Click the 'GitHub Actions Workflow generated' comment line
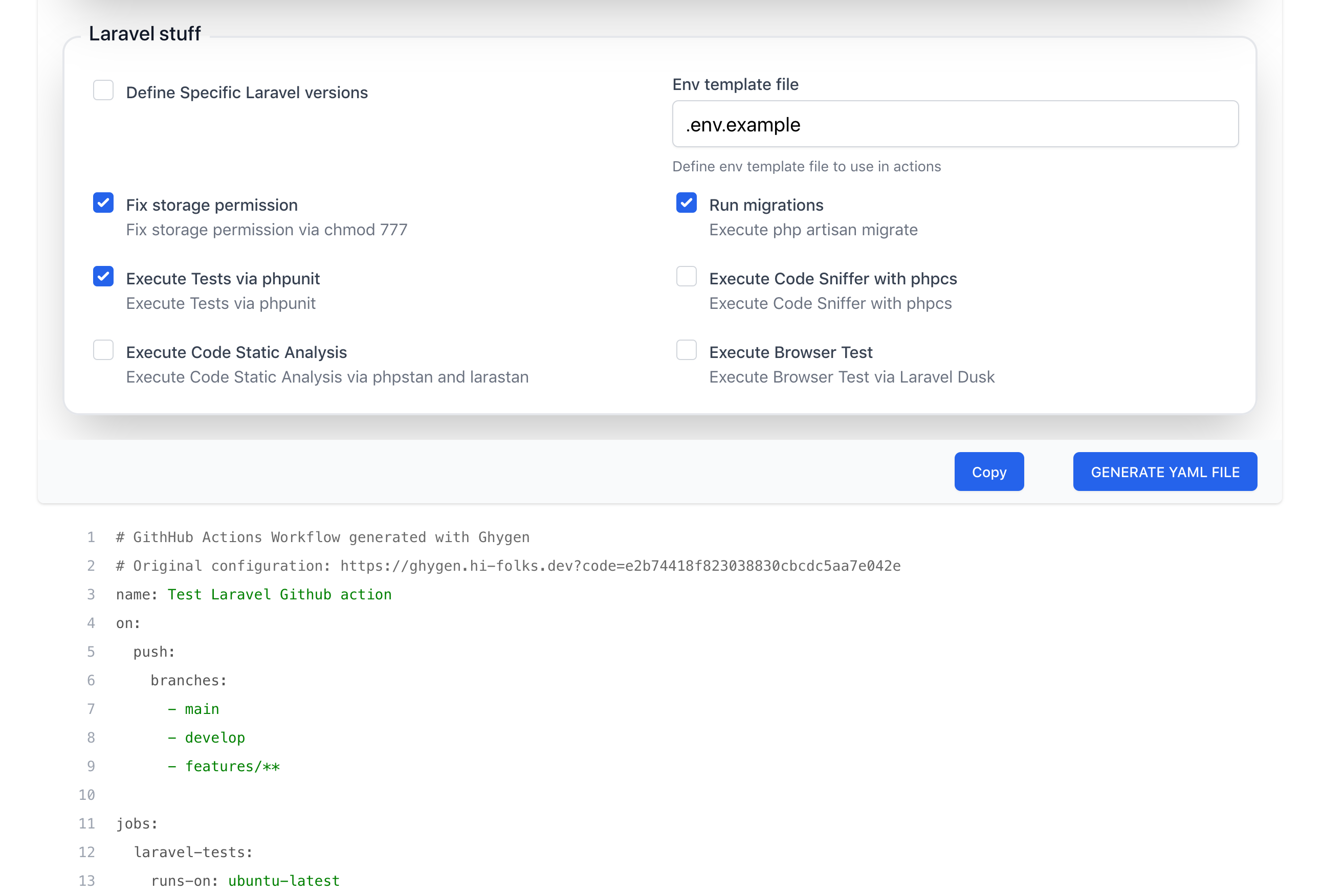 pyautogui.click(x=323, y=537)
